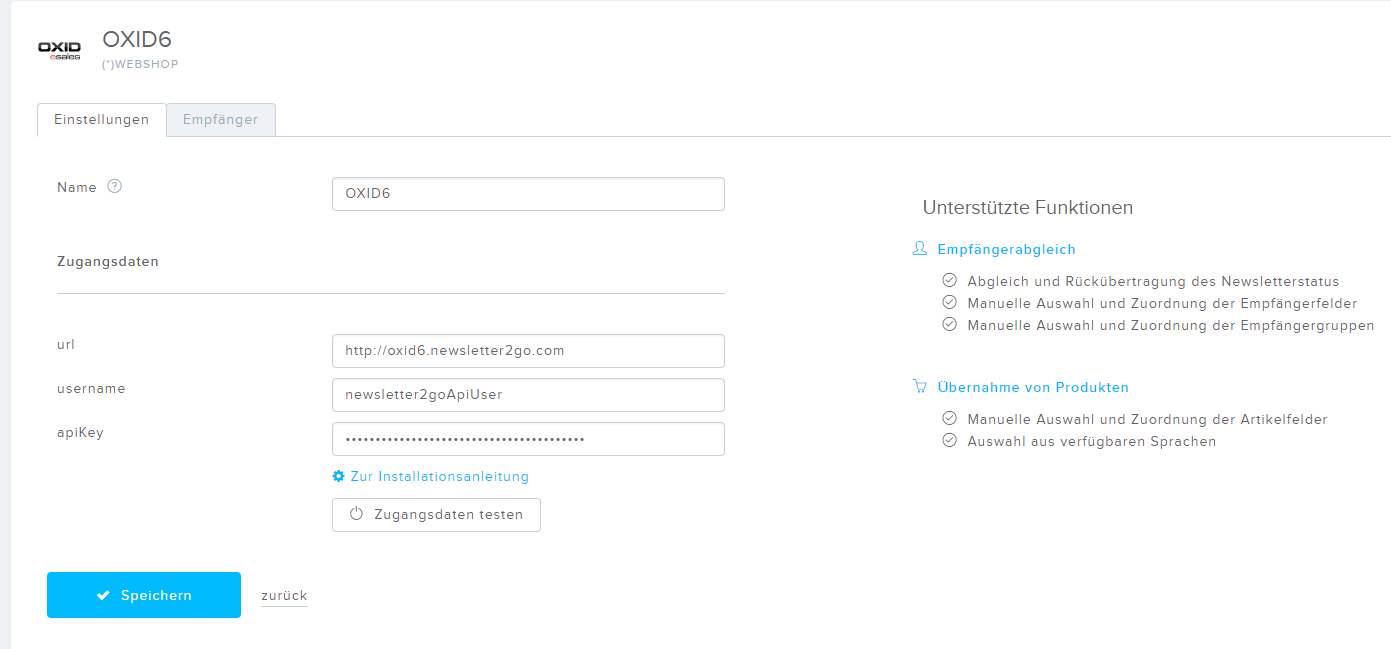Click the gear icon by Zur Installationsanleitung

[339, 476]
